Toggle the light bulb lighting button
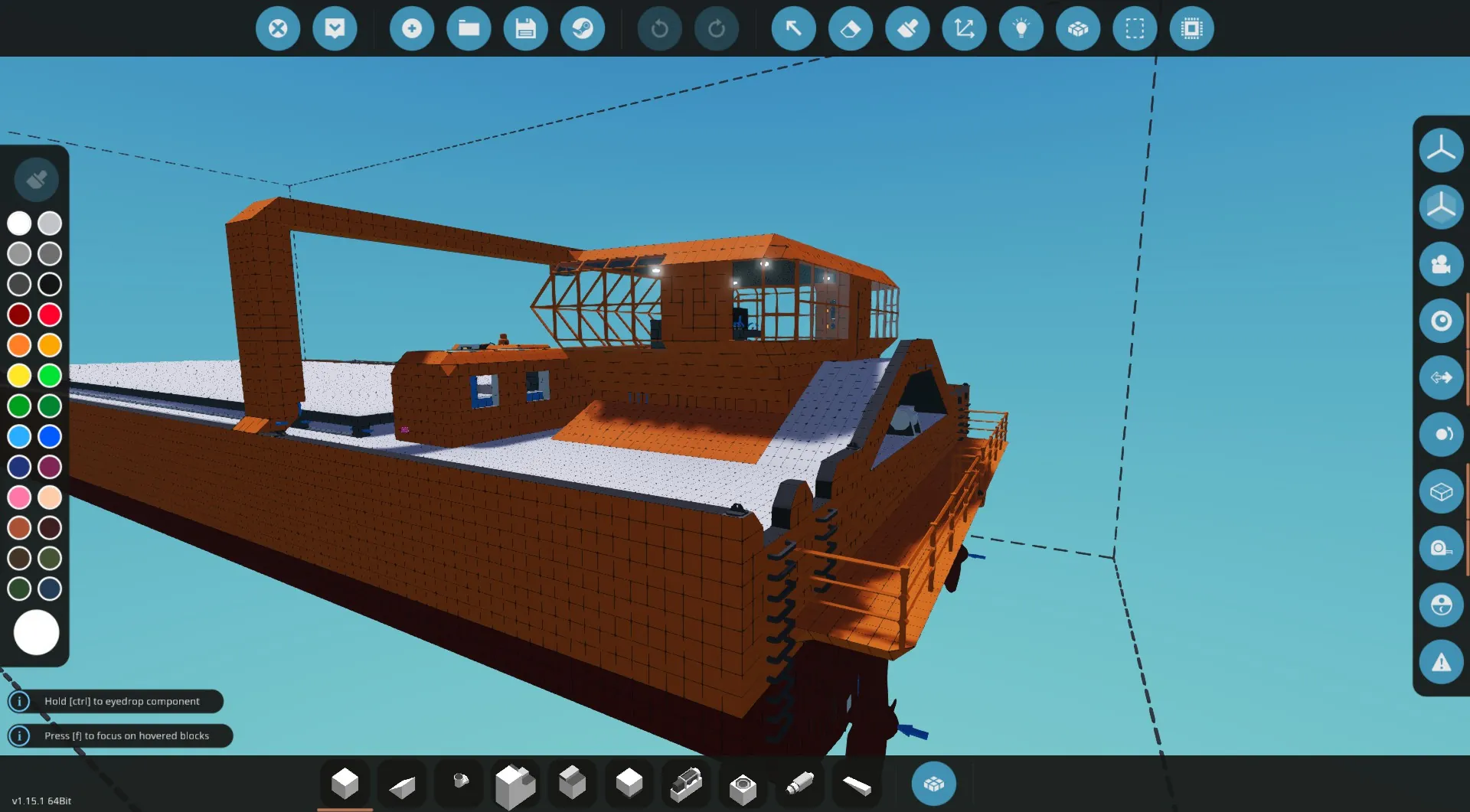Screen dimensions: 1470x812 point(1021,29)
